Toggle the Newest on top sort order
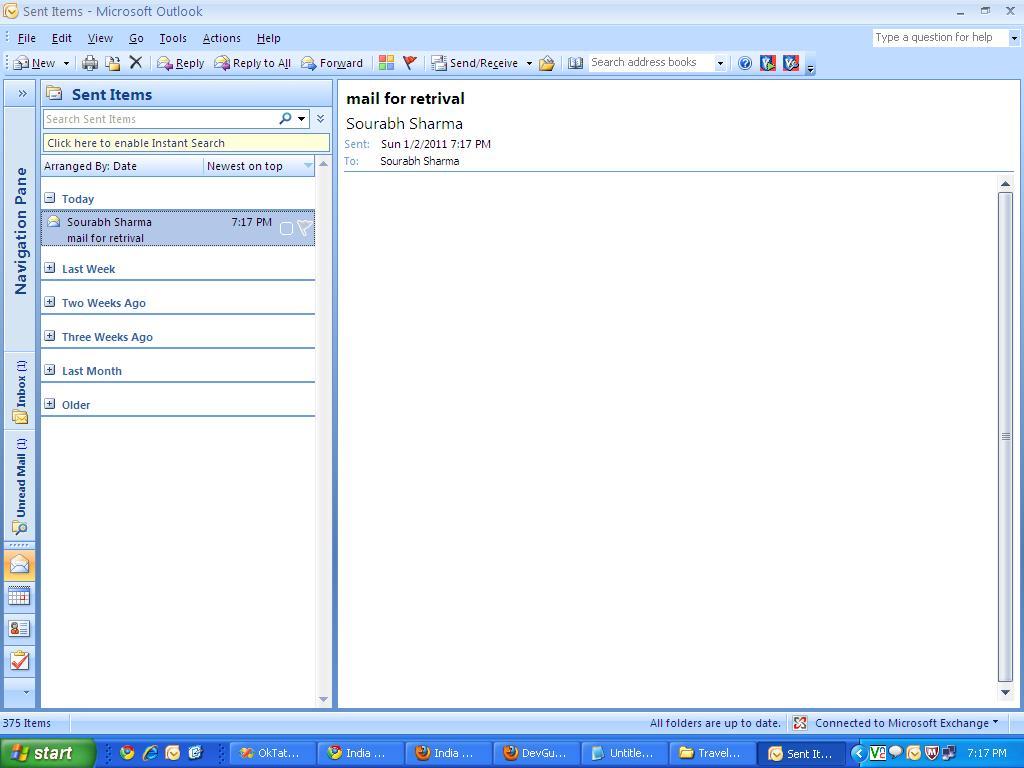The height and width of the screenshot is (768, 1024). tap(259, 166)
